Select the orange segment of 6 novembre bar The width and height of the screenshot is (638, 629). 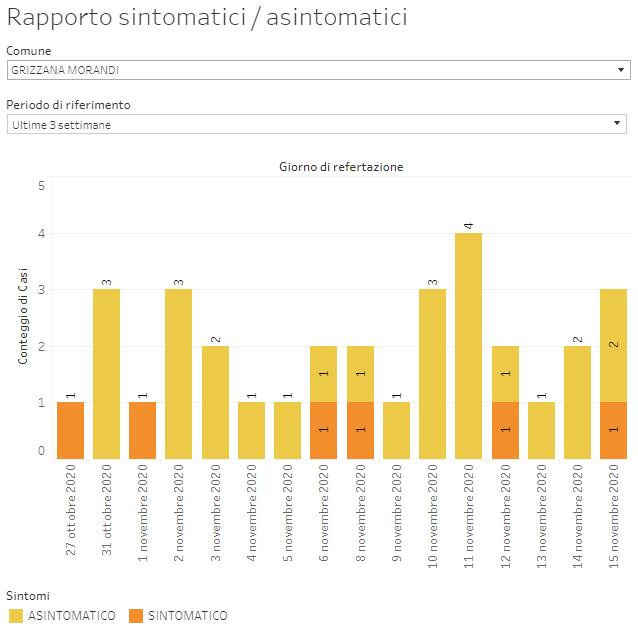pos(323,430)
